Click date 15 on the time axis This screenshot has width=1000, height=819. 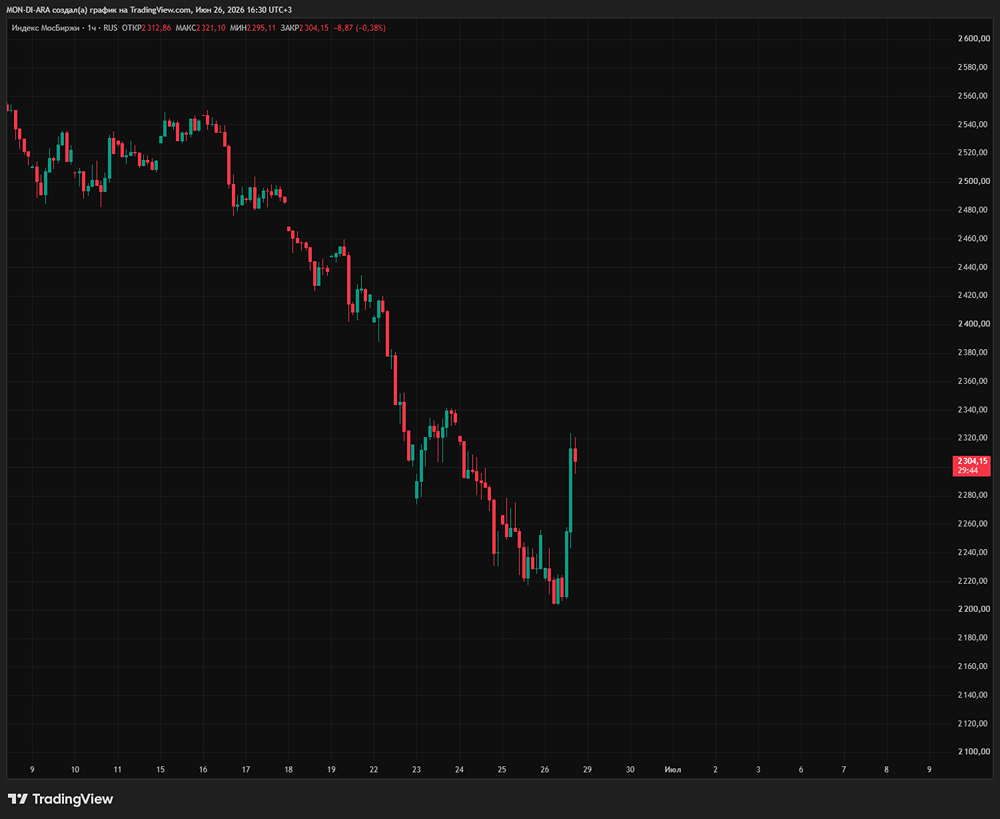coord(160,770)
